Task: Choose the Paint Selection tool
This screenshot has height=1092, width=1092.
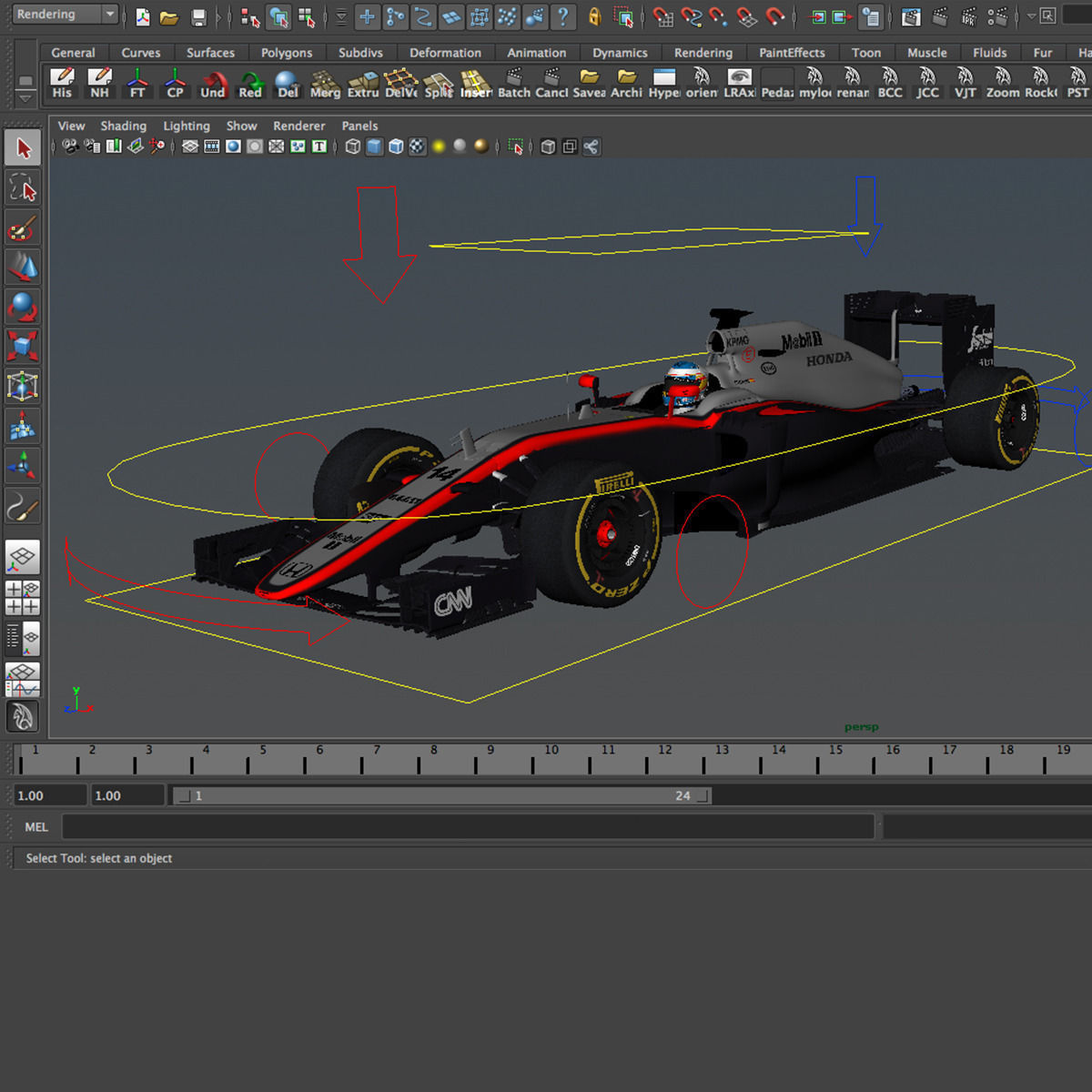Action: pyautogui.click(x=23, y=227)
